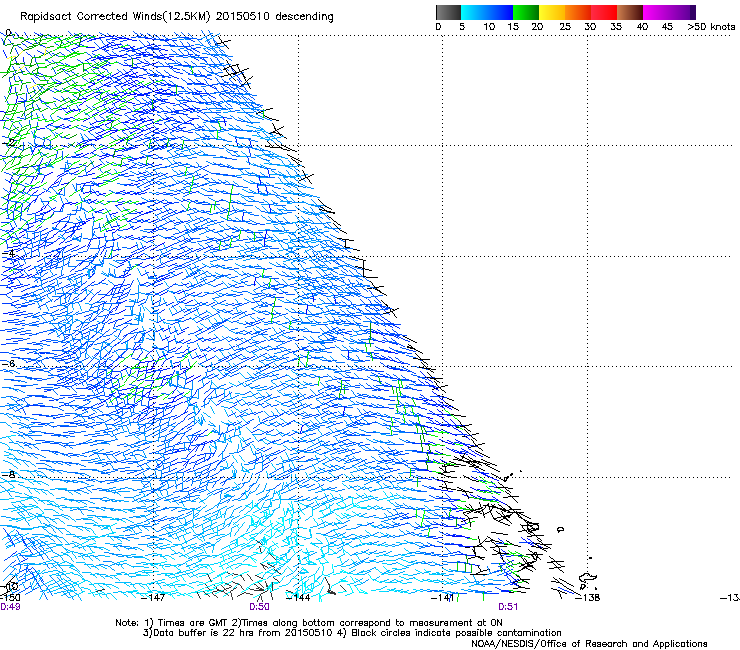Click the '-6' latitude axis label
The width and height of the screenshot is (740, 650).
[x=8, y=364]
